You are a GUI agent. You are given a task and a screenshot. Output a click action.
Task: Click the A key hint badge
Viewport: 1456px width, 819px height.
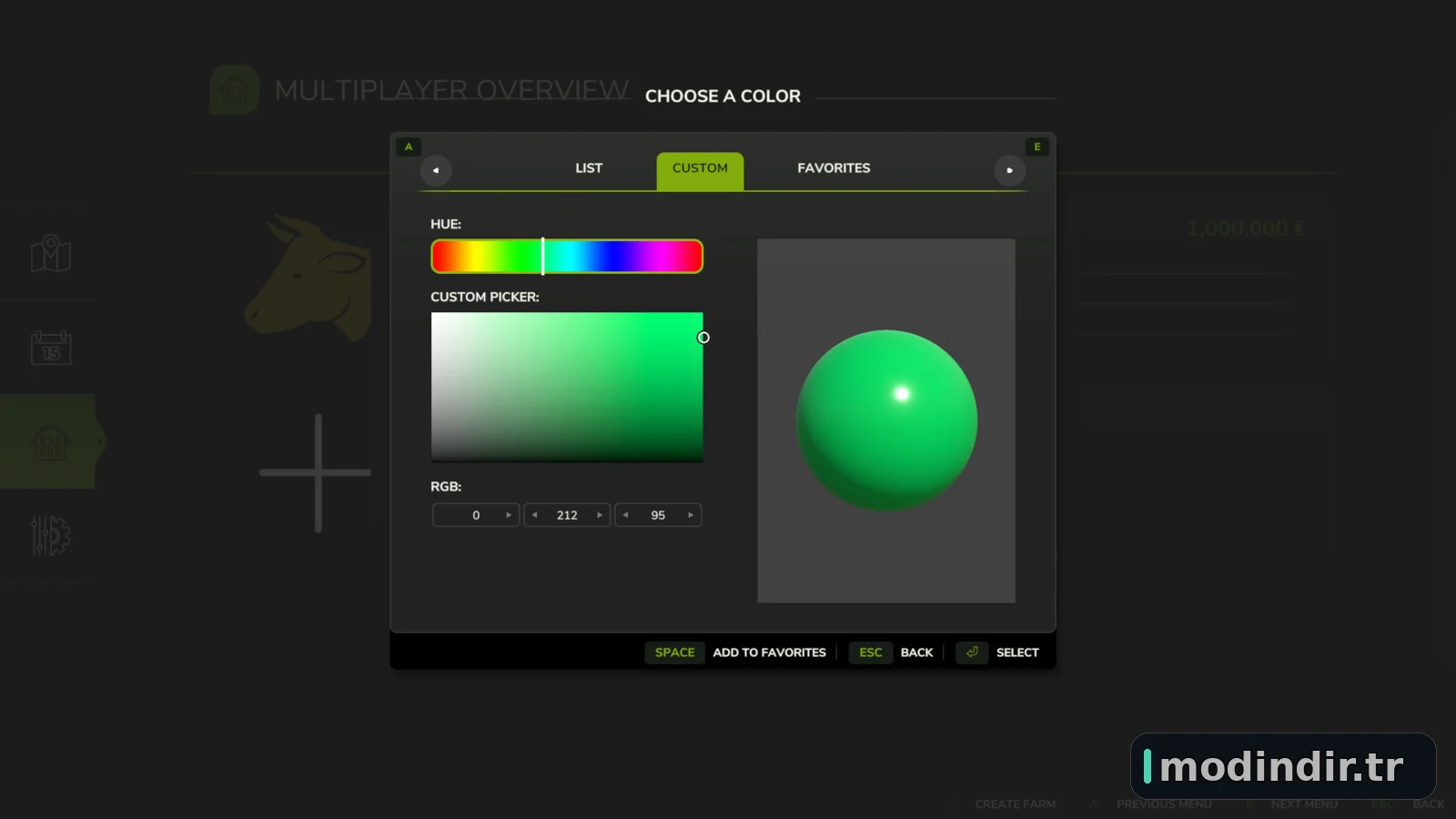click(x=408, y=147)
